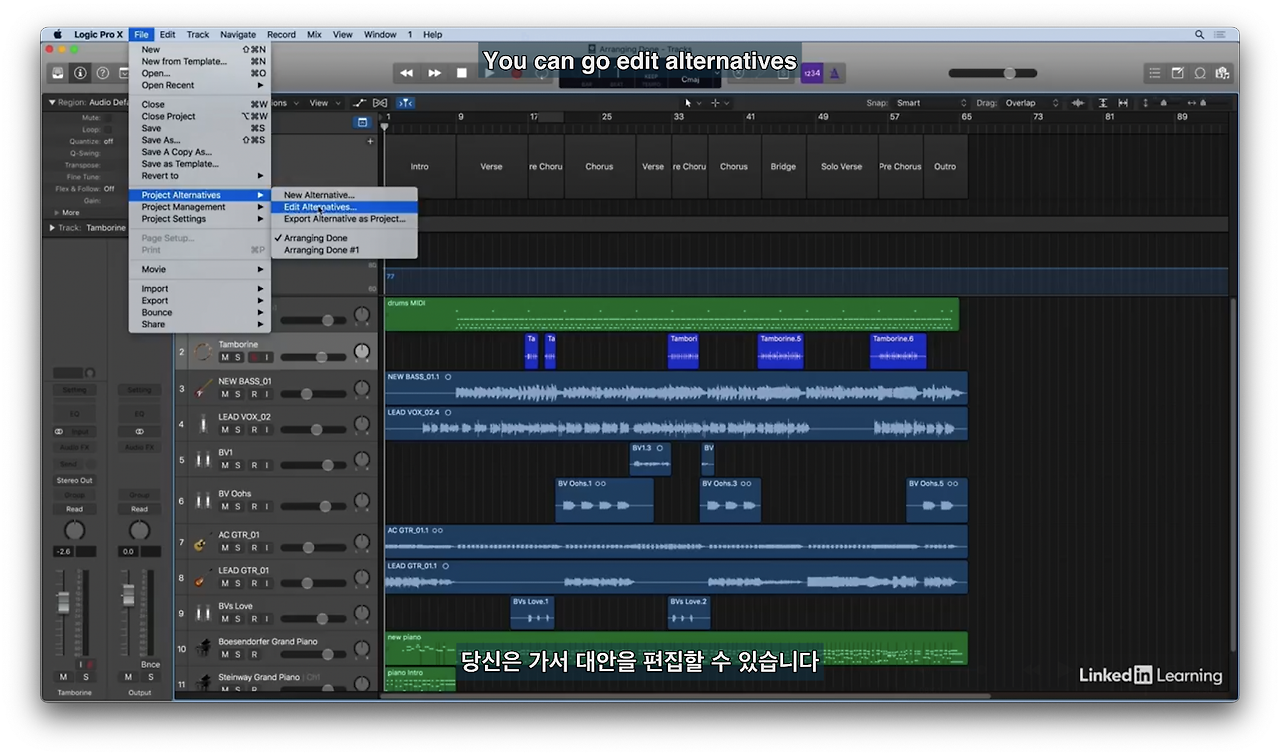Screen dimensions: 1280x756
Task: Switch to Arranging Done #1 alternative
Action: click(344, 250)
